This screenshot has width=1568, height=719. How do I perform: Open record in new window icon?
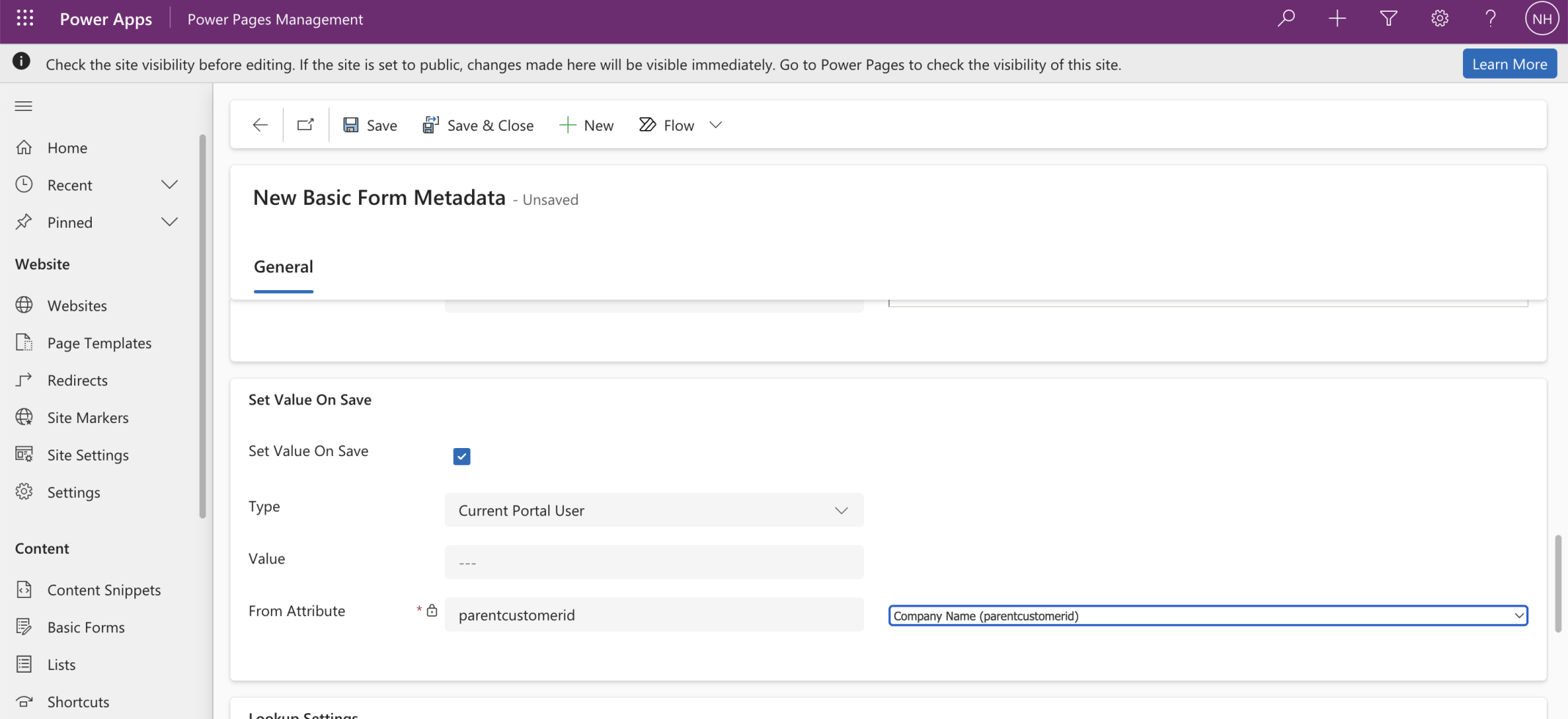click(x=305, y=125)
